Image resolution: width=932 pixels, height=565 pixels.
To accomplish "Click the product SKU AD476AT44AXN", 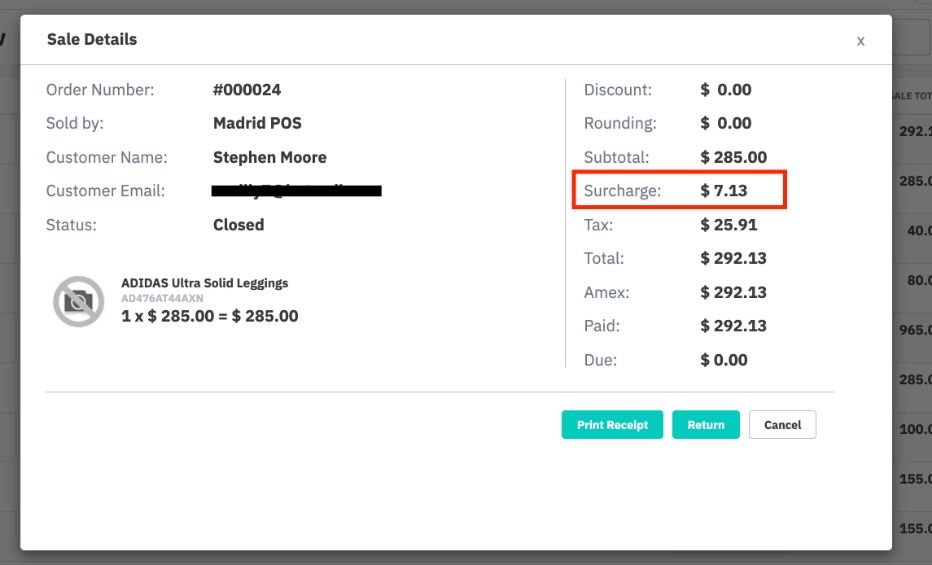I will coord(162,298).
